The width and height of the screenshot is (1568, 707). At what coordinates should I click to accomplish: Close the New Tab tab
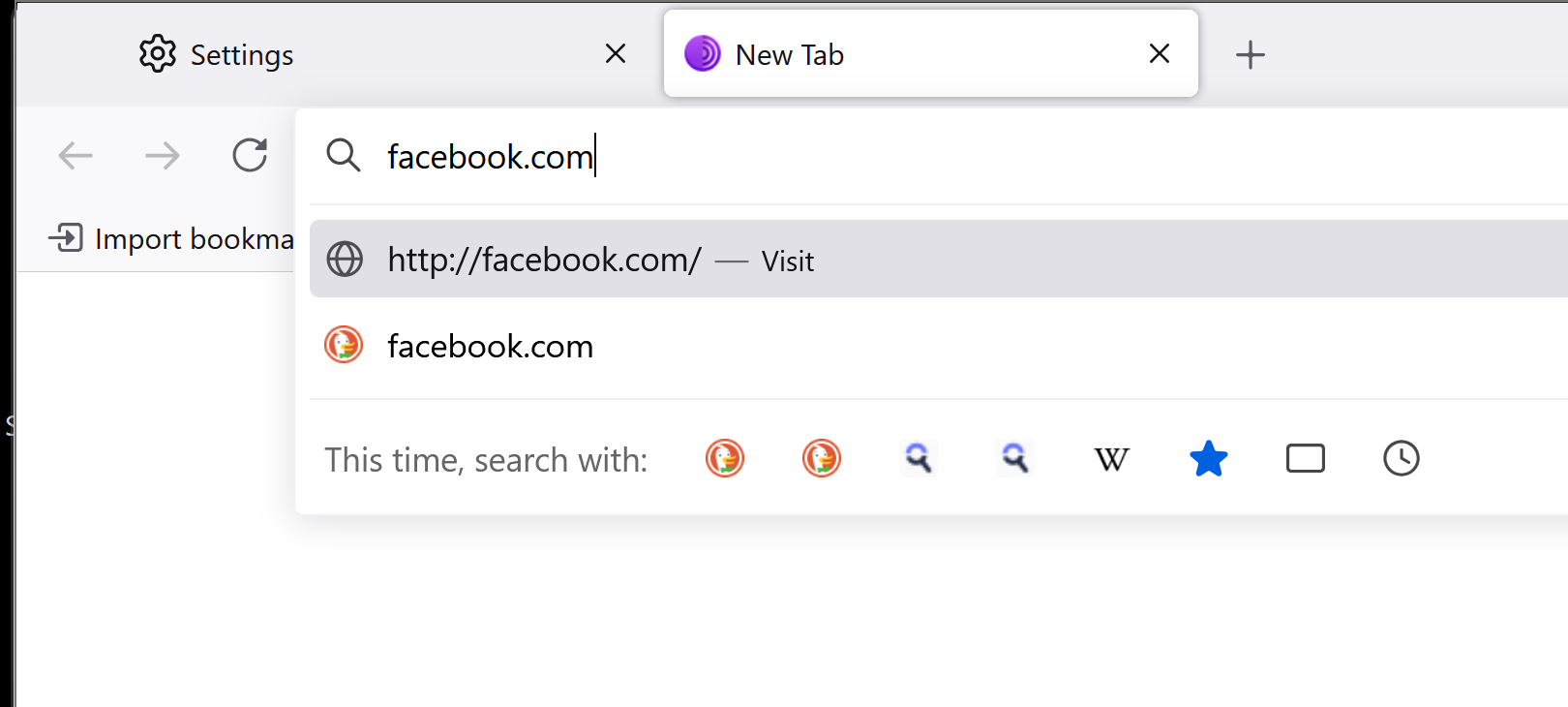pyautogui.click(x=1160, y=54)
